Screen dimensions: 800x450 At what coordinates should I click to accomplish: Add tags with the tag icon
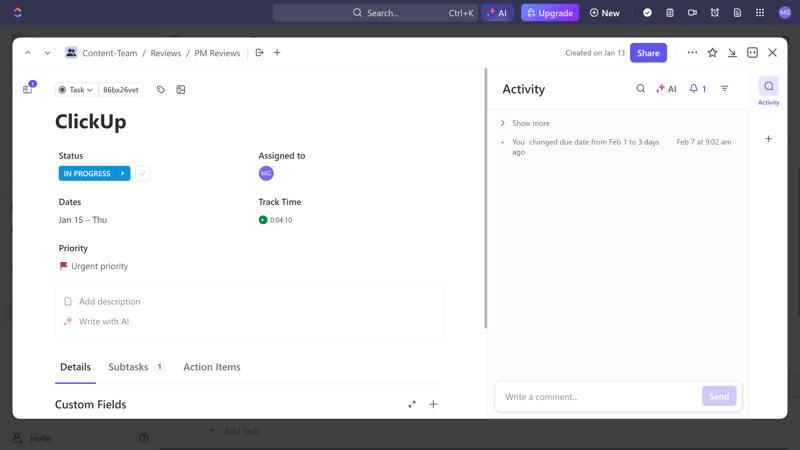161,90
